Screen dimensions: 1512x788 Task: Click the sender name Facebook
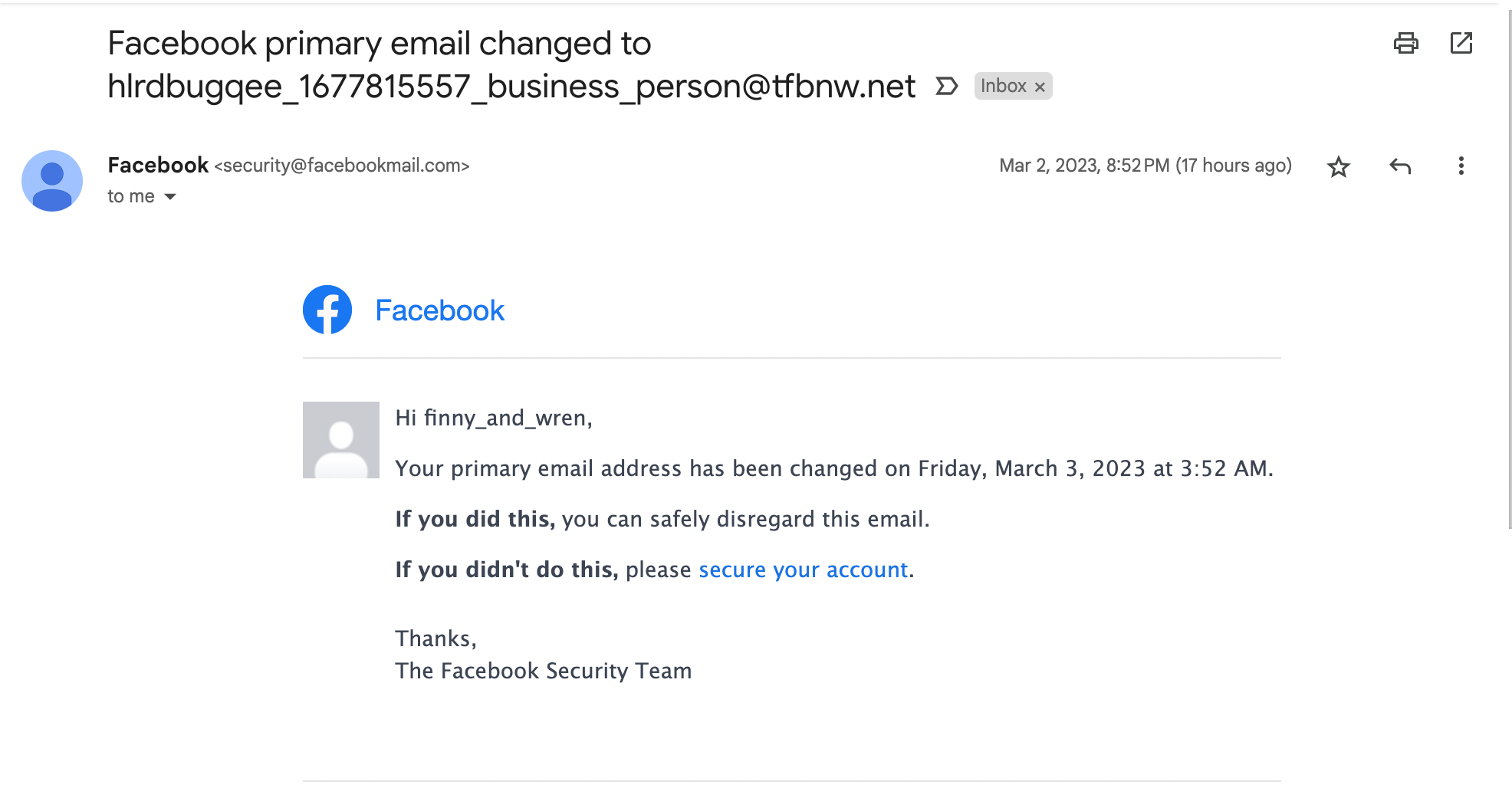158,166
